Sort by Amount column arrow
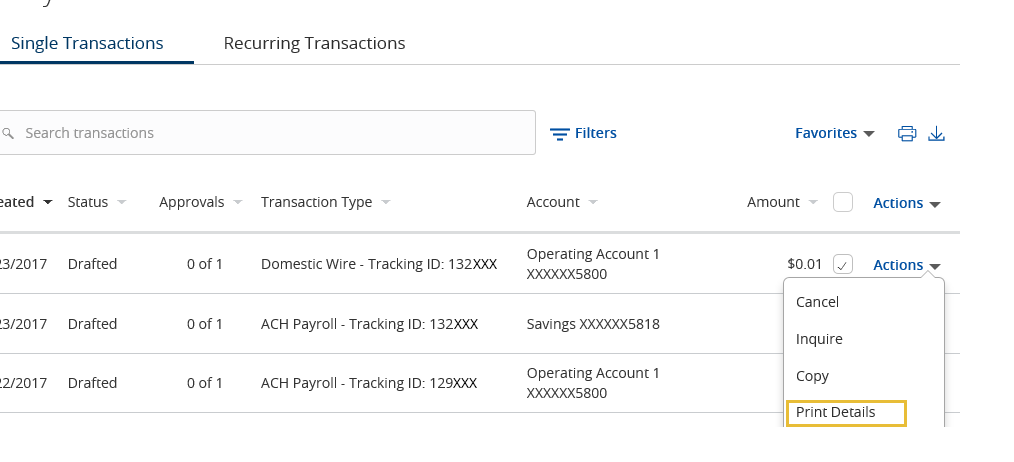1014x462 pixels. [813, 203]
